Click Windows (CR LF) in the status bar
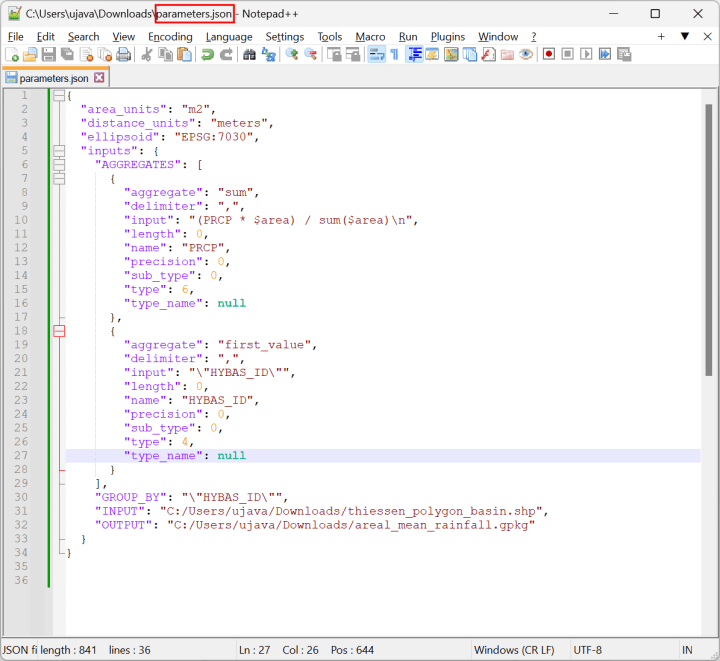Viewport: 720px width, 661px height. click(512, 650)
